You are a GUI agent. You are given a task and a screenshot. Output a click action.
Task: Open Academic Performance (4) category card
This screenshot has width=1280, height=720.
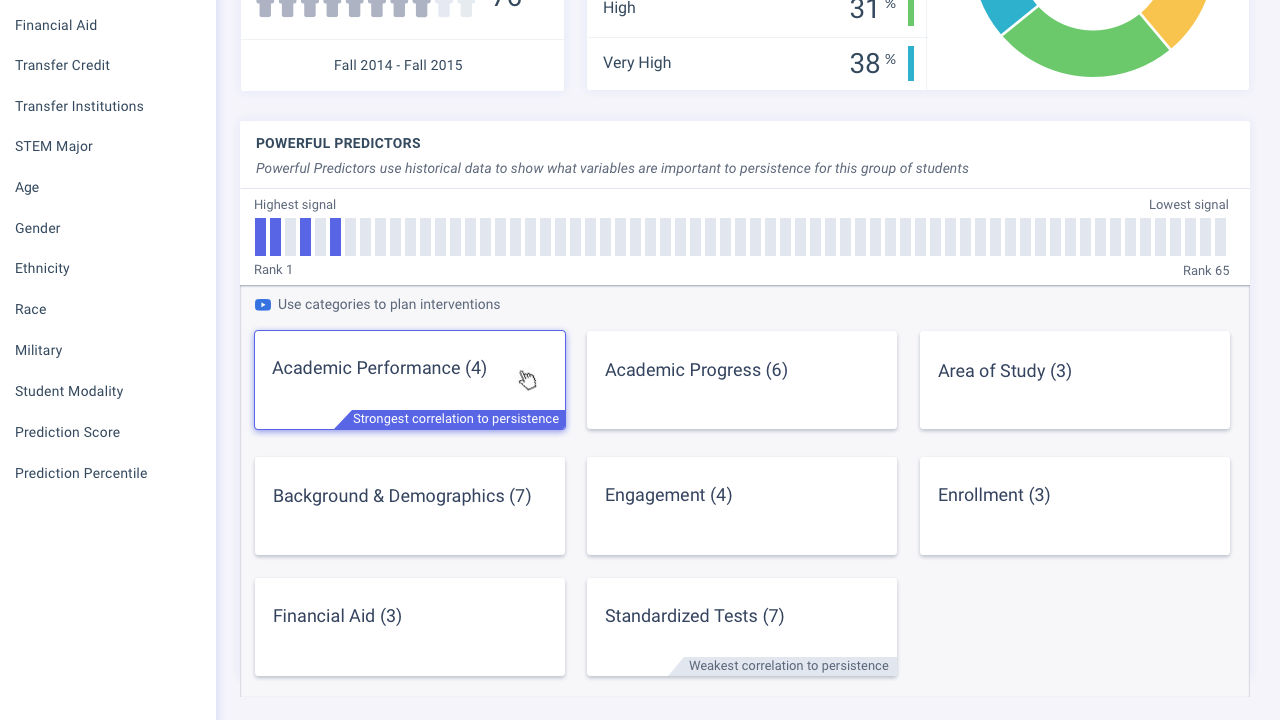[410, 380]
